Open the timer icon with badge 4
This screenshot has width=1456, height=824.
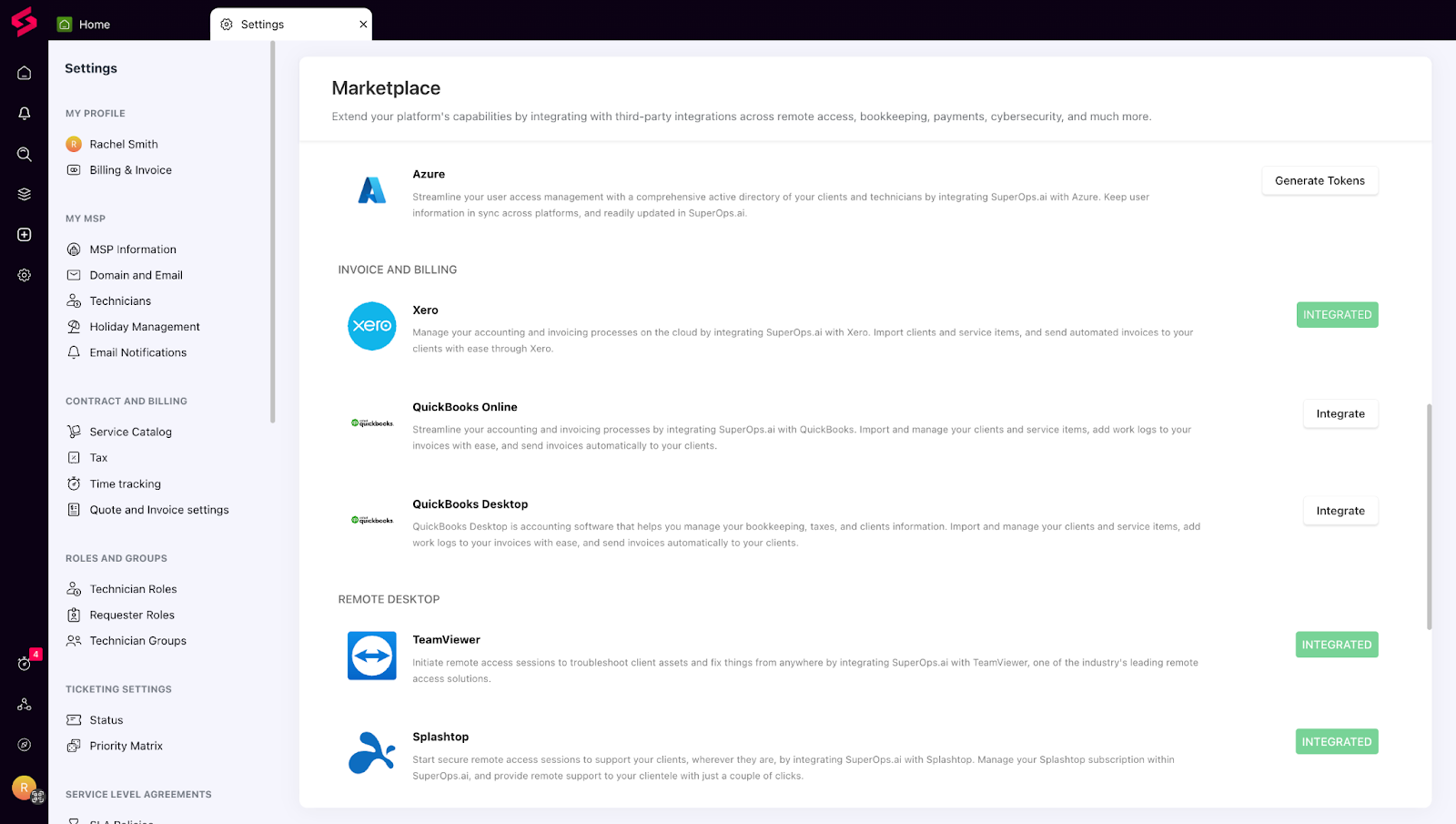coord(25,663)
